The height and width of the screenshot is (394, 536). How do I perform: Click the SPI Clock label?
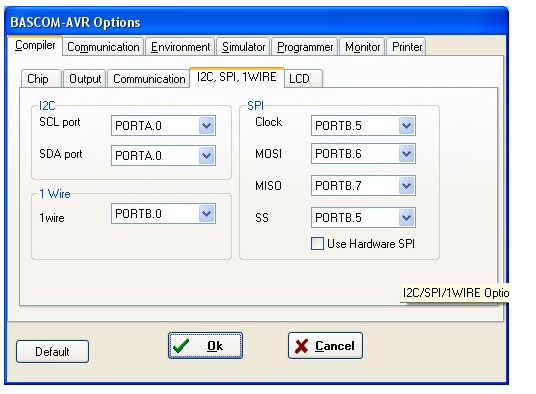[x=268, y=122]
